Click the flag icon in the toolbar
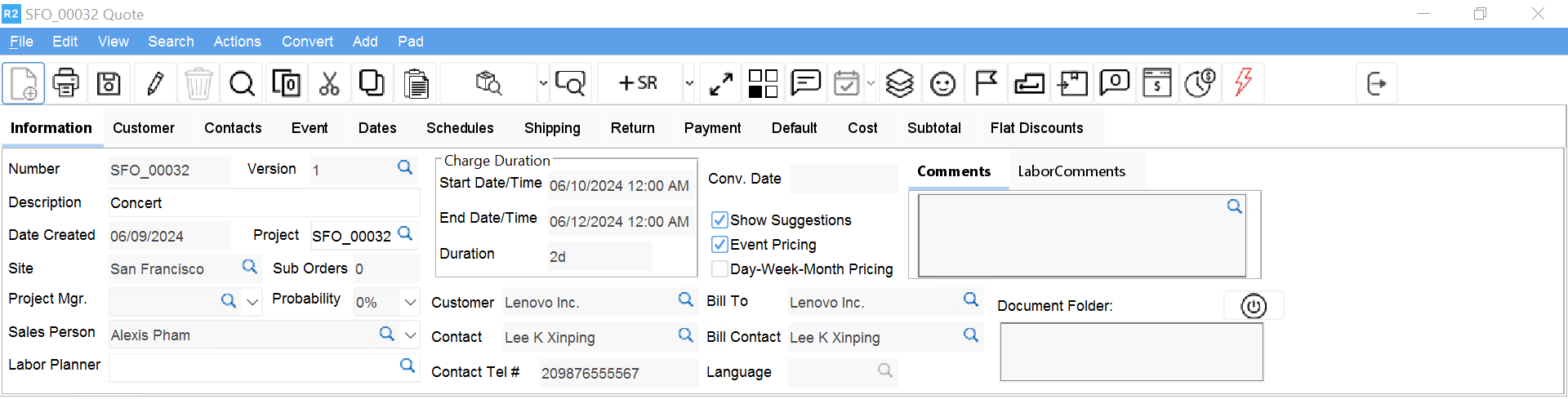 986,83
